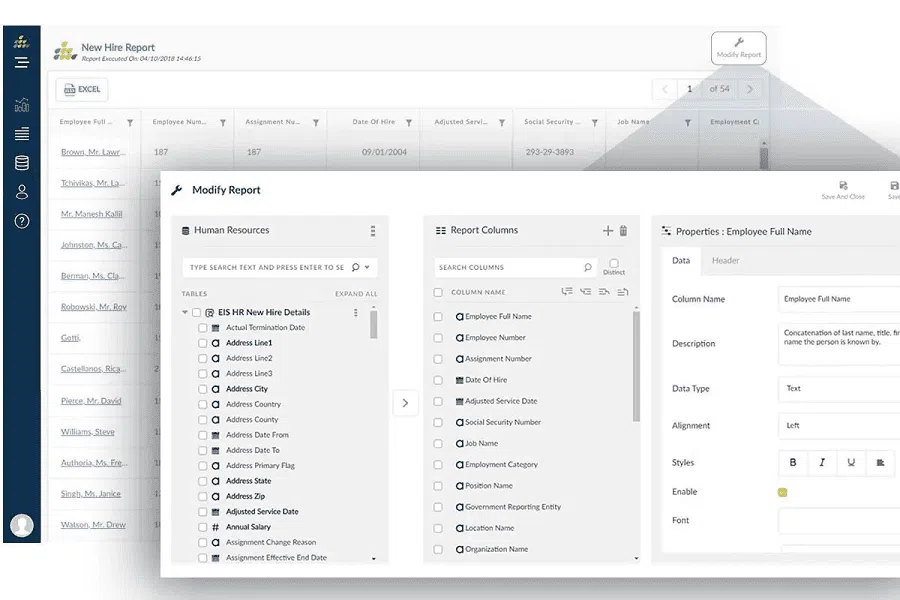Check the Employee Number column checkbox
The height and width of the screenshot is (600, 900).
coord(438,338)
